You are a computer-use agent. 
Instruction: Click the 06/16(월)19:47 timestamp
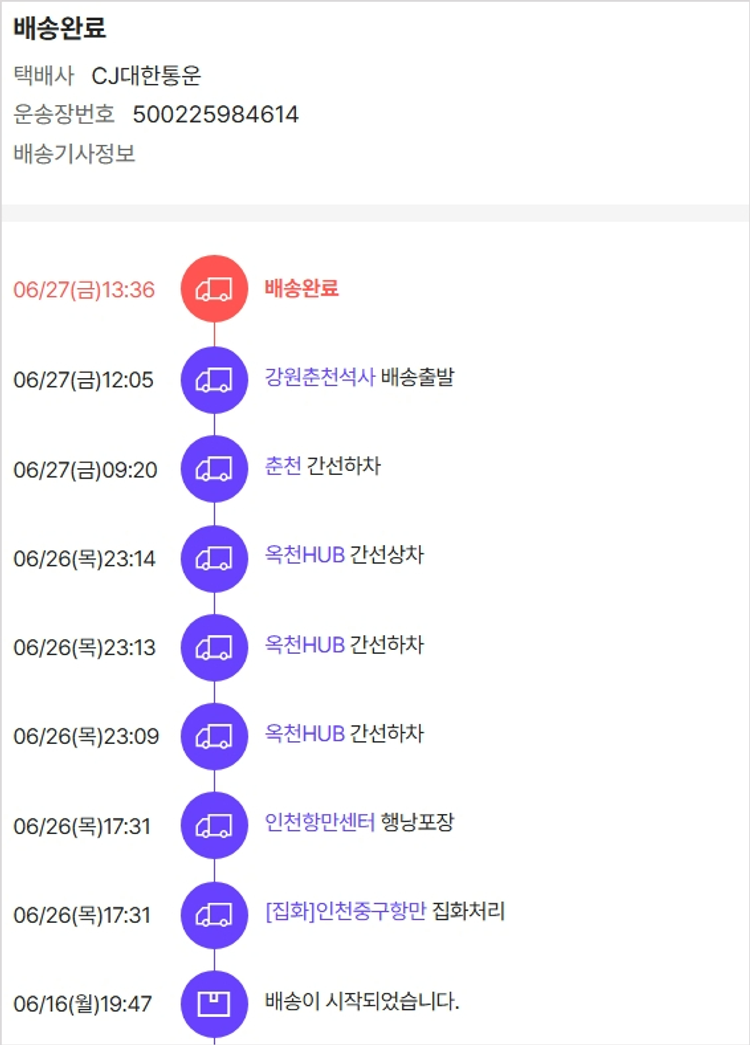83,1004
